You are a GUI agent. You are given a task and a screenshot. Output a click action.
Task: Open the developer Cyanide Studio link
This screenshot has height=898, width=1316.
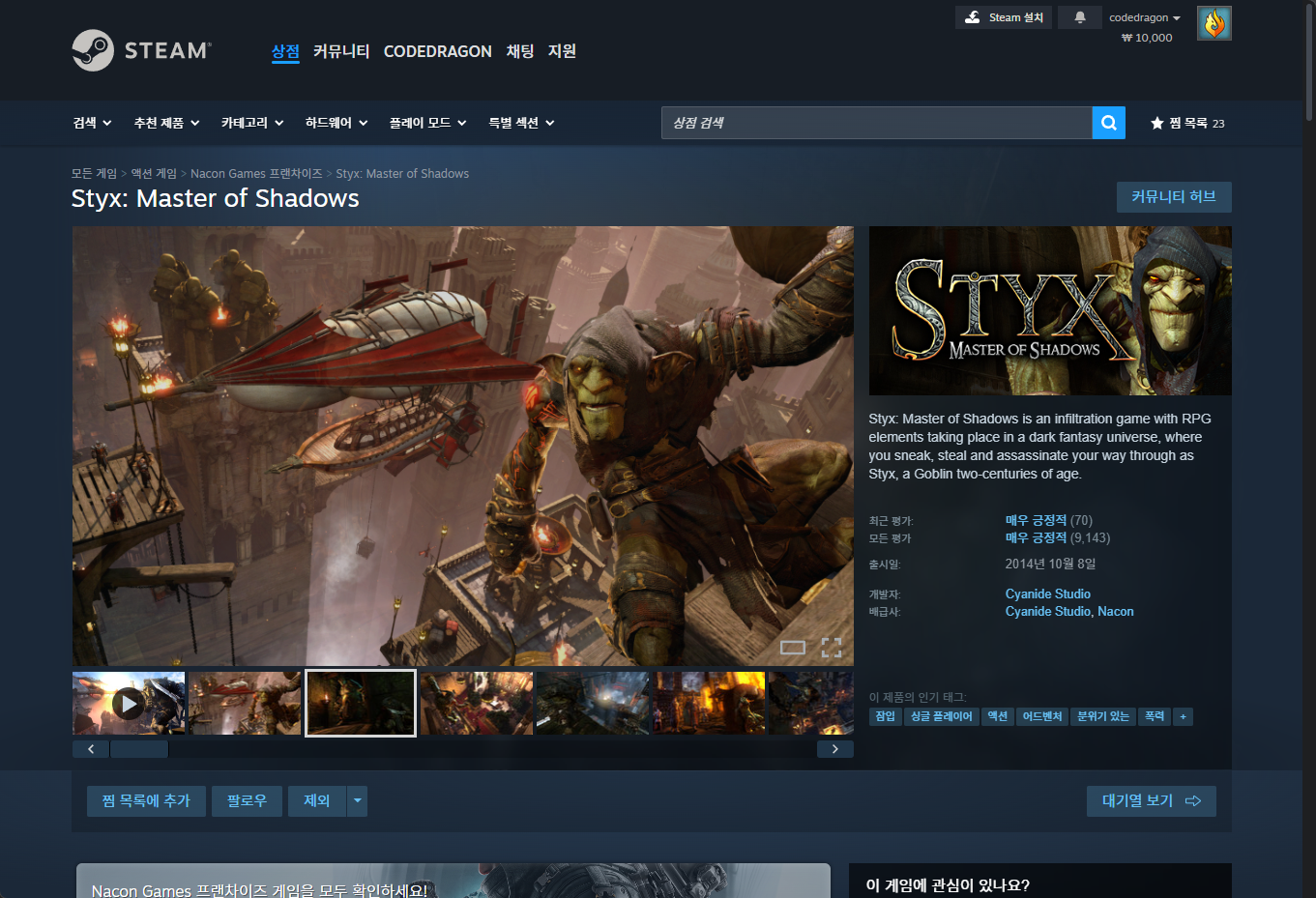click(1048, 594)
